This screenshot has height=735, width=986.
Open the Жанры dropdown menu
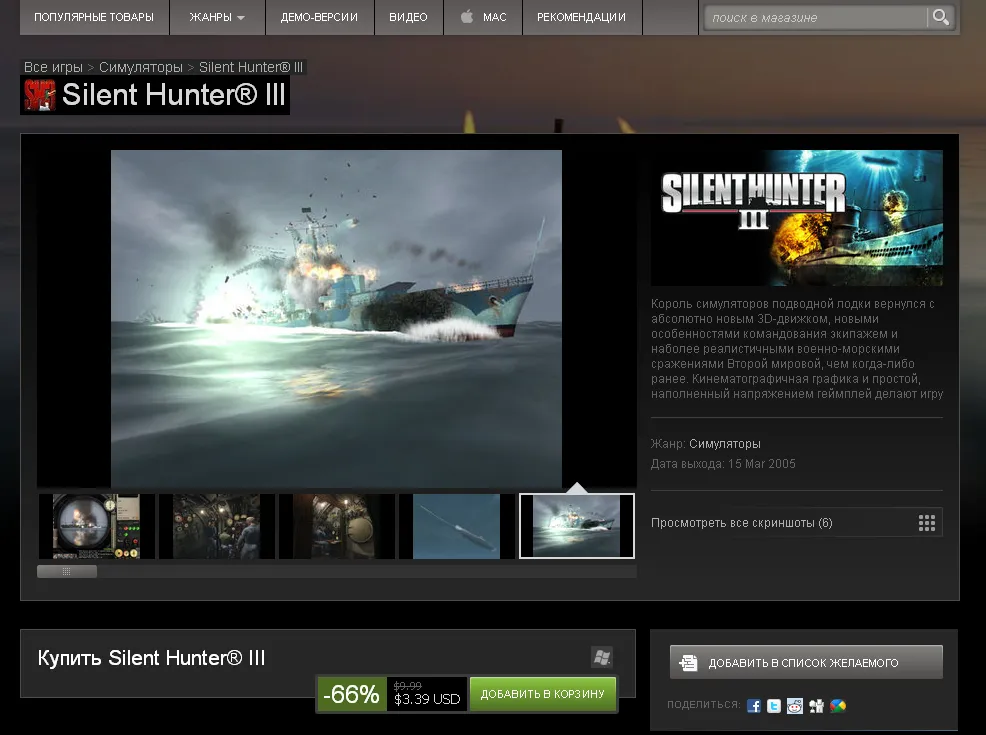[x=217, y=17]
